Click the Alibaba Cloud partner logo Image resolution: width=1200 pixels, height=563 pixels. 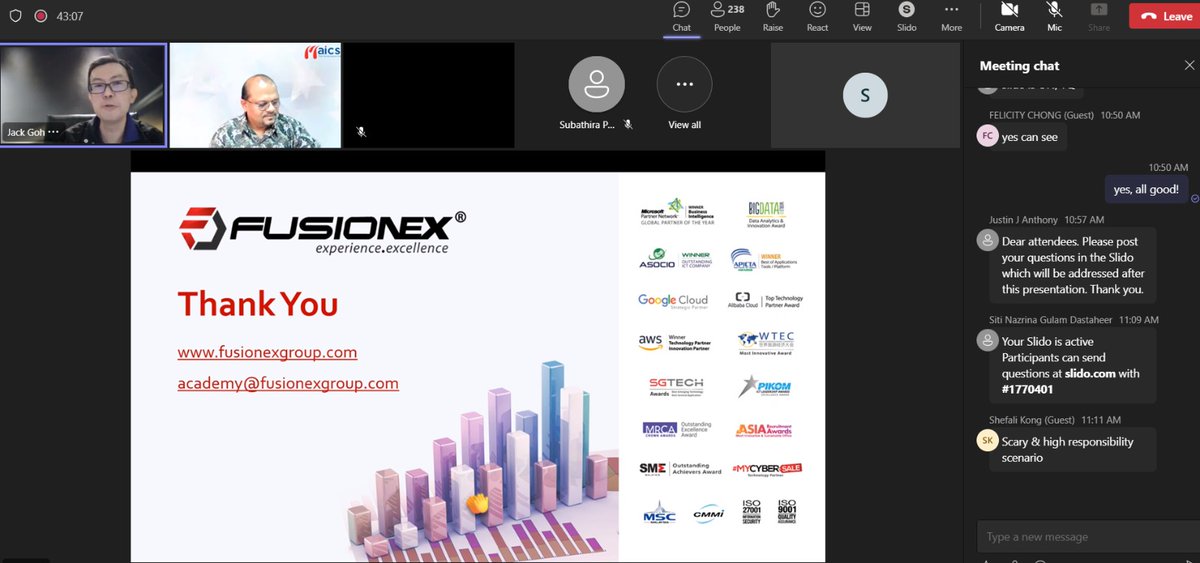(x=765, y=300)
